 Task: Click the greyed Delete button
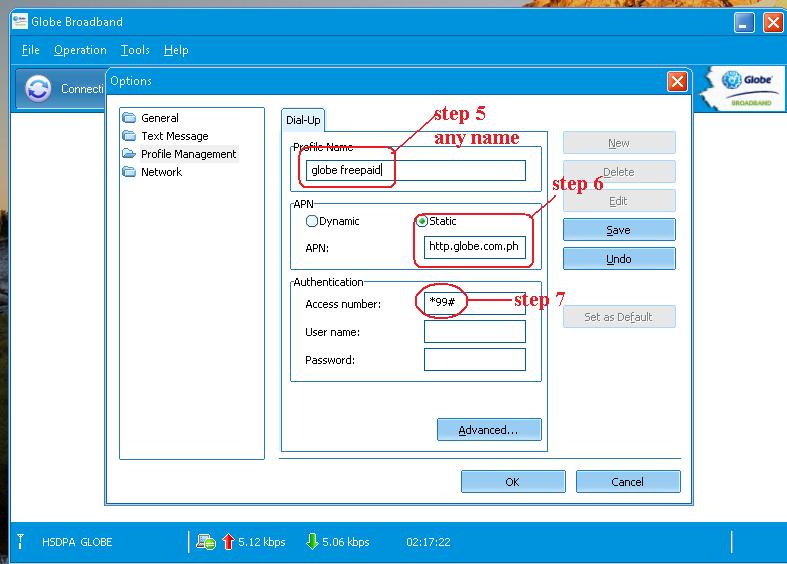coord(619,172)
